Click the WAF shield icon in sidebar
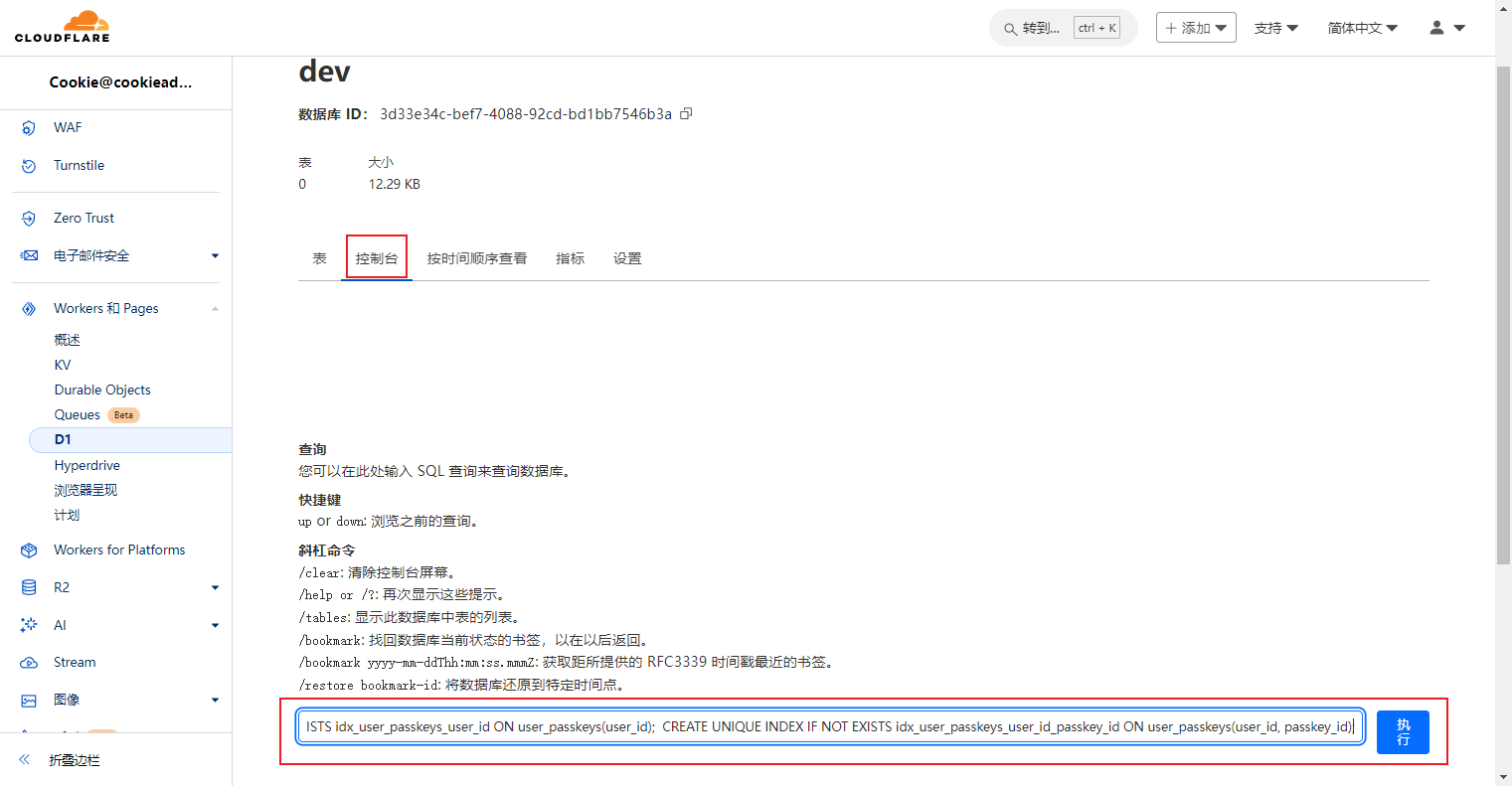This screenshot has width=1512, height=786. [29, 128]
